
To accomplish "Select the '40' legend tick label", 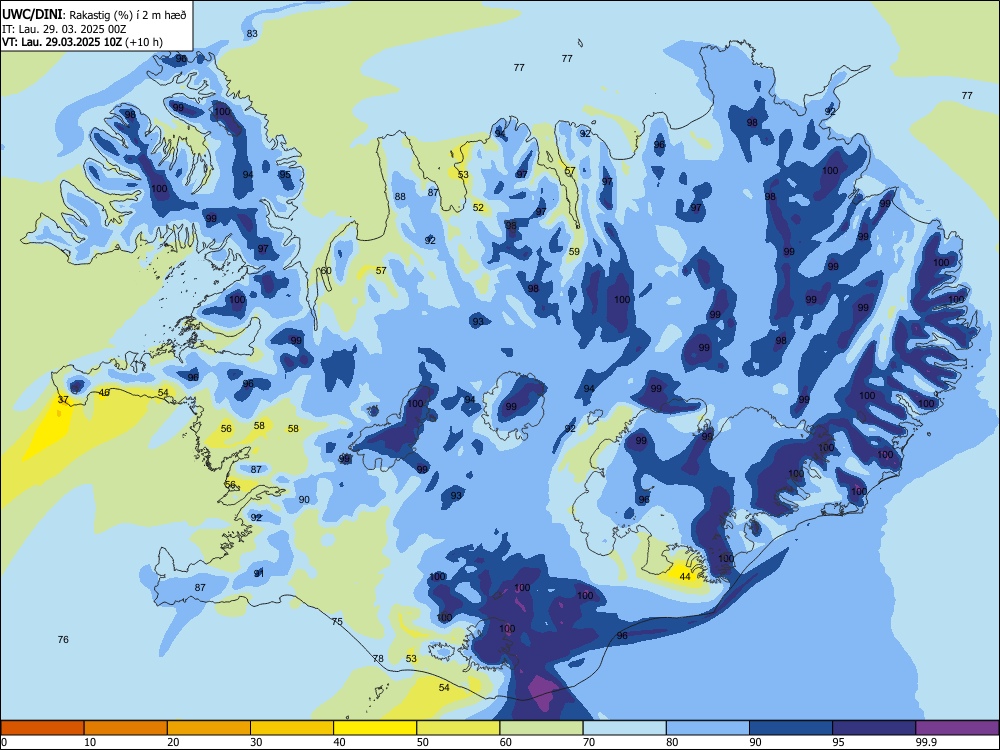I will (x=339, y=742).
